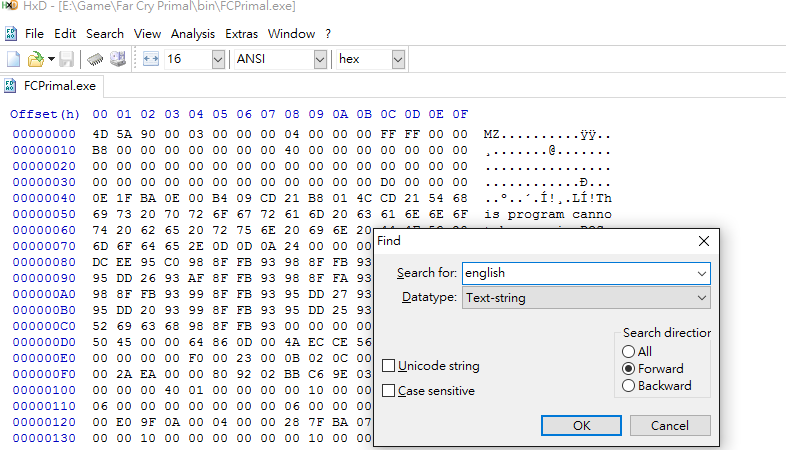
Task: Expand the ANSI charset dropdown
Action: pos(320,59)
